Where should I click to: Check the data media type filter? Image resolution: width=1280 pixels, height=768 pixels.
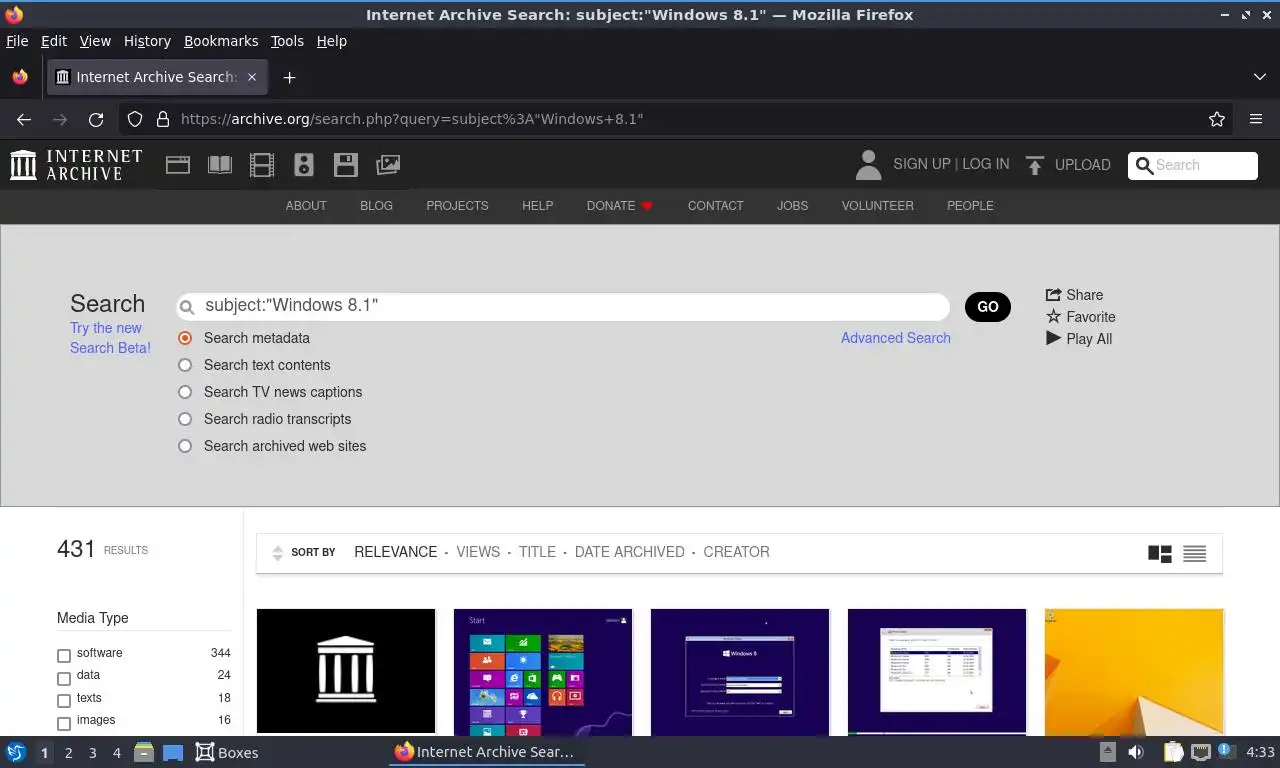[x=64, y=678]
